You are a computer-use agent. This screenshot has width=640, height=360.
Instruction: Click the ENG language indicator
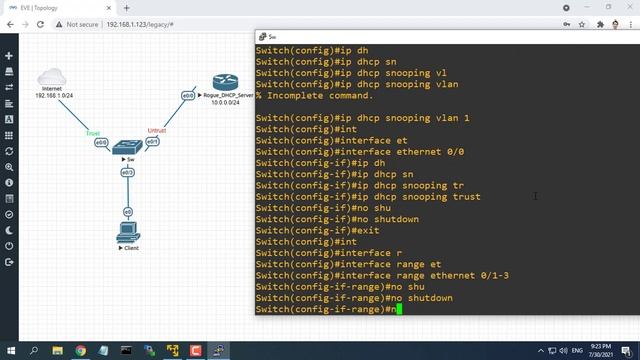pos(577,351)
